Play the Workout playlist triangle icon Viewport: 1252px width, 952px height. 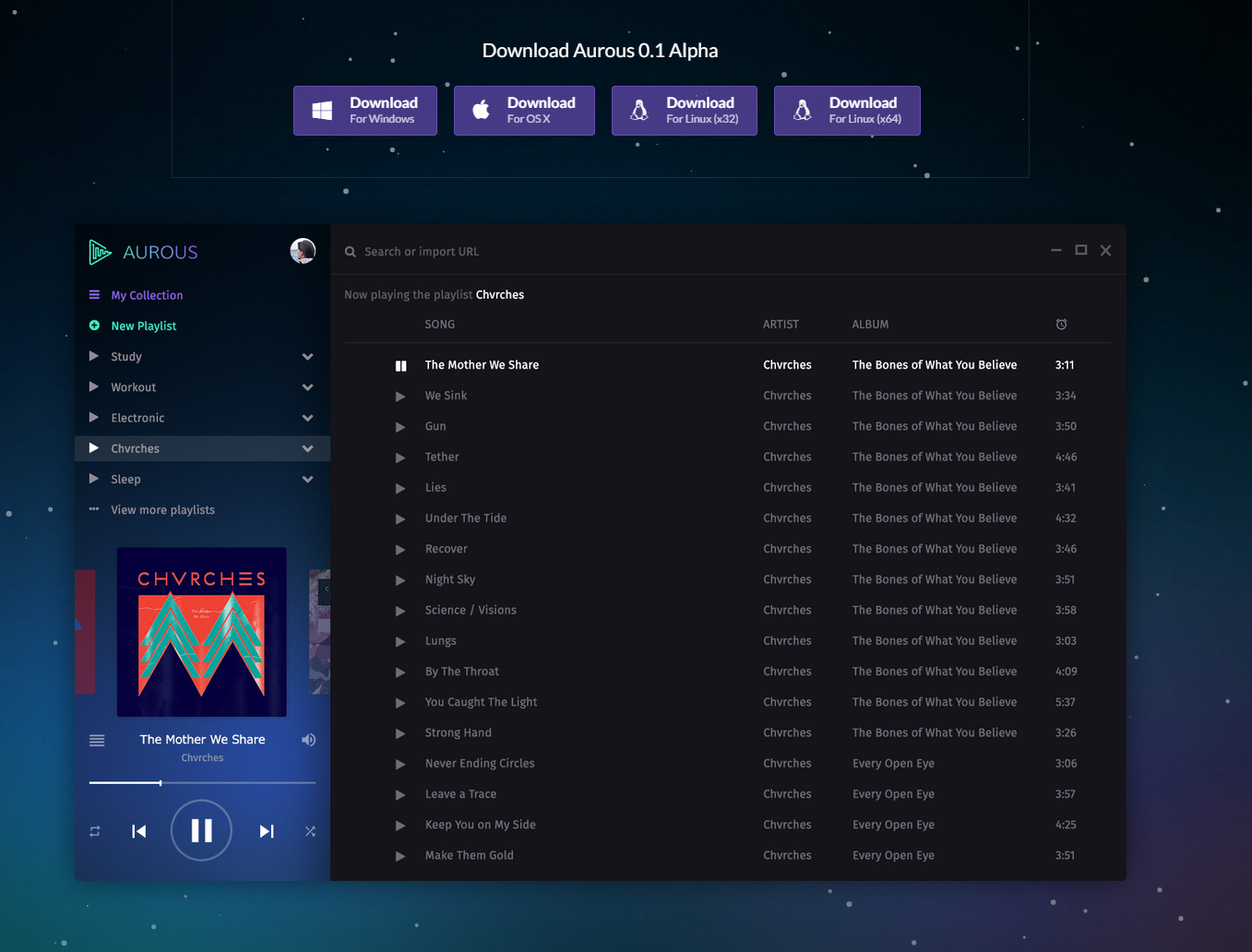93,387
